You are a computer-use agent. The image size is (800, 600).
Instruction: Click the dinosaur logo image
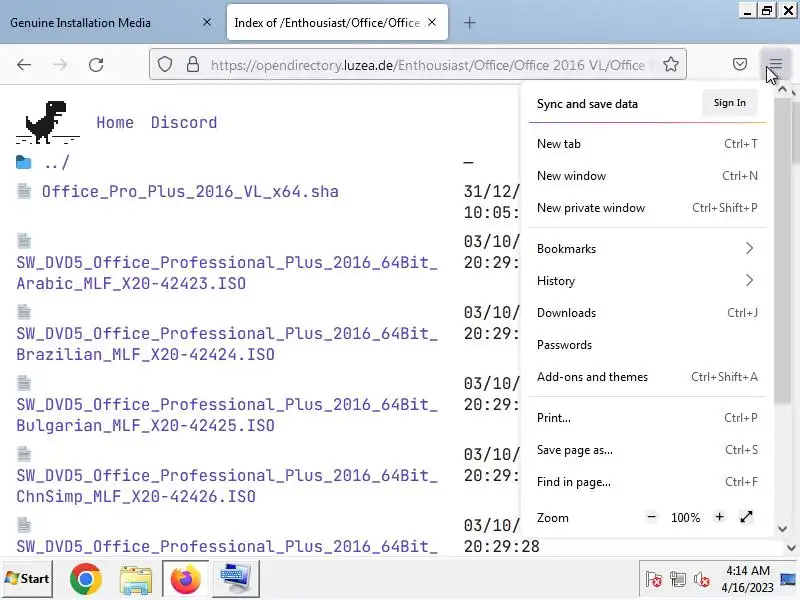(47, 122)
